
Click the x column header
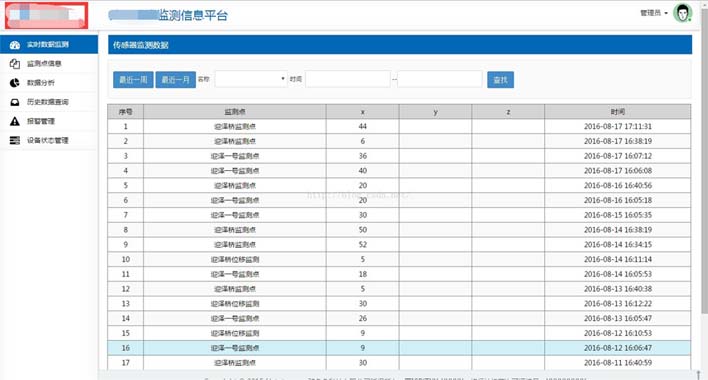click(363, 111)
